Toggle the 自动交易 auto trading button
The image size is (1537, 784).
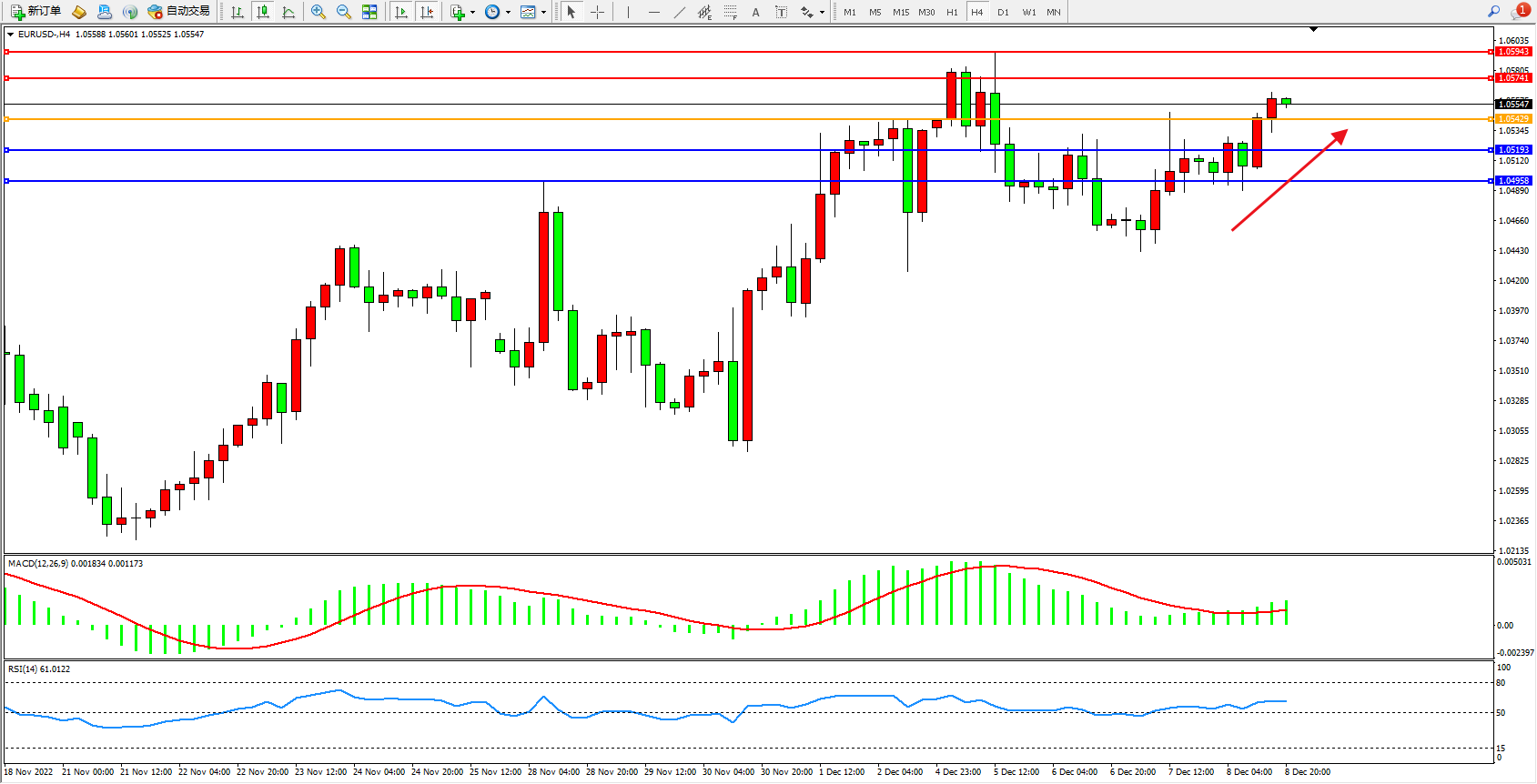pyautogui.click(x=179, y=12)
